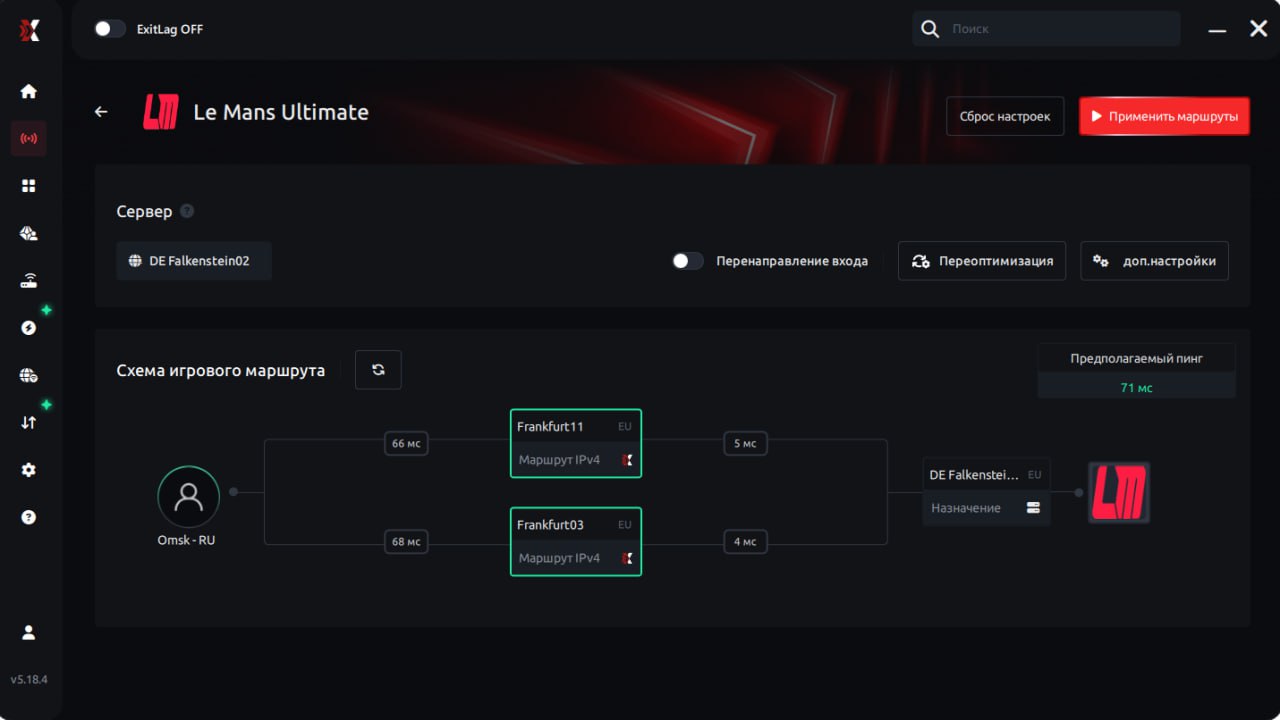Go back with the left arrow
This screenshot has width=1280, height=720.
coord(101,112)
